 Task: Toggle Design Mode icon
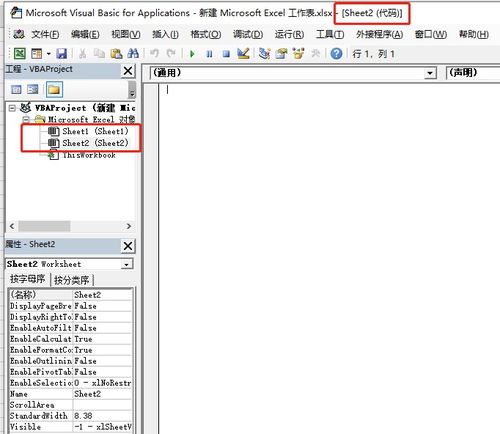[x=243, y=53]
